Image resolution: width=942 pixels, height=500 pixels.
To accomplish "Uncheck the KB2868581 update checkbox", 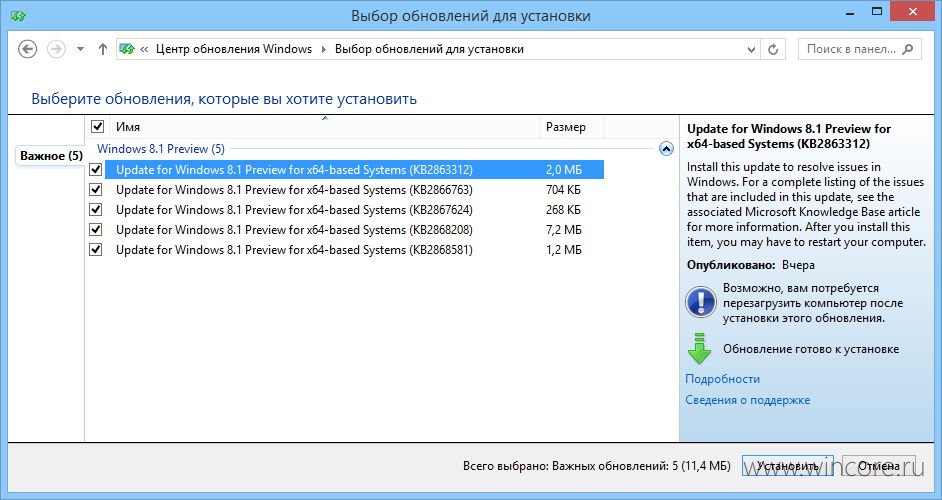I will pos(96,249).
